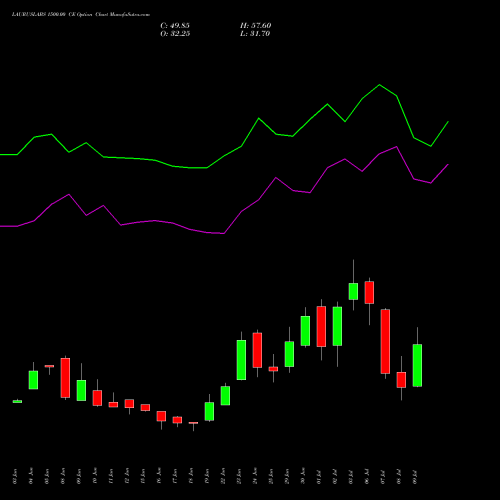Click the green candle for 19 Jun
The image size is (500, 500).
209,411
